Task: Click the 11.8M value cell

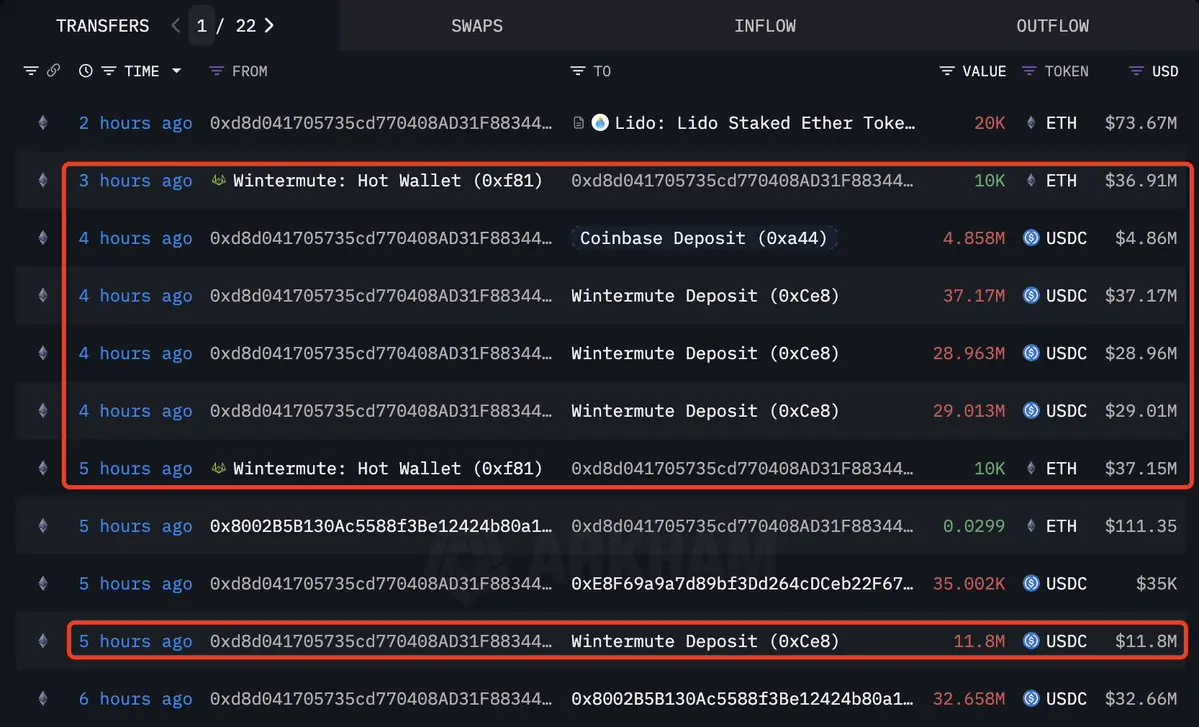Action: [979, 641]
